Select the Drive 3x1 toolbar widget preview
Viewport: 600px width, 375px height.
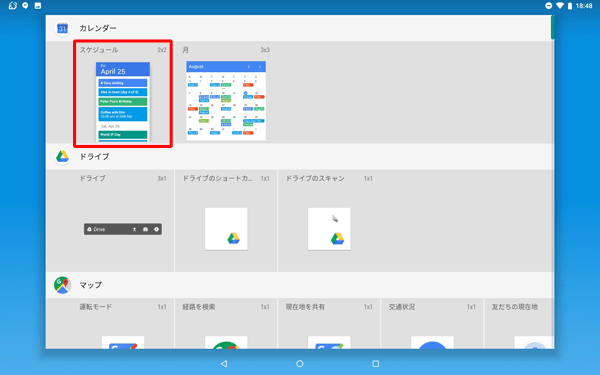point(123,229)
